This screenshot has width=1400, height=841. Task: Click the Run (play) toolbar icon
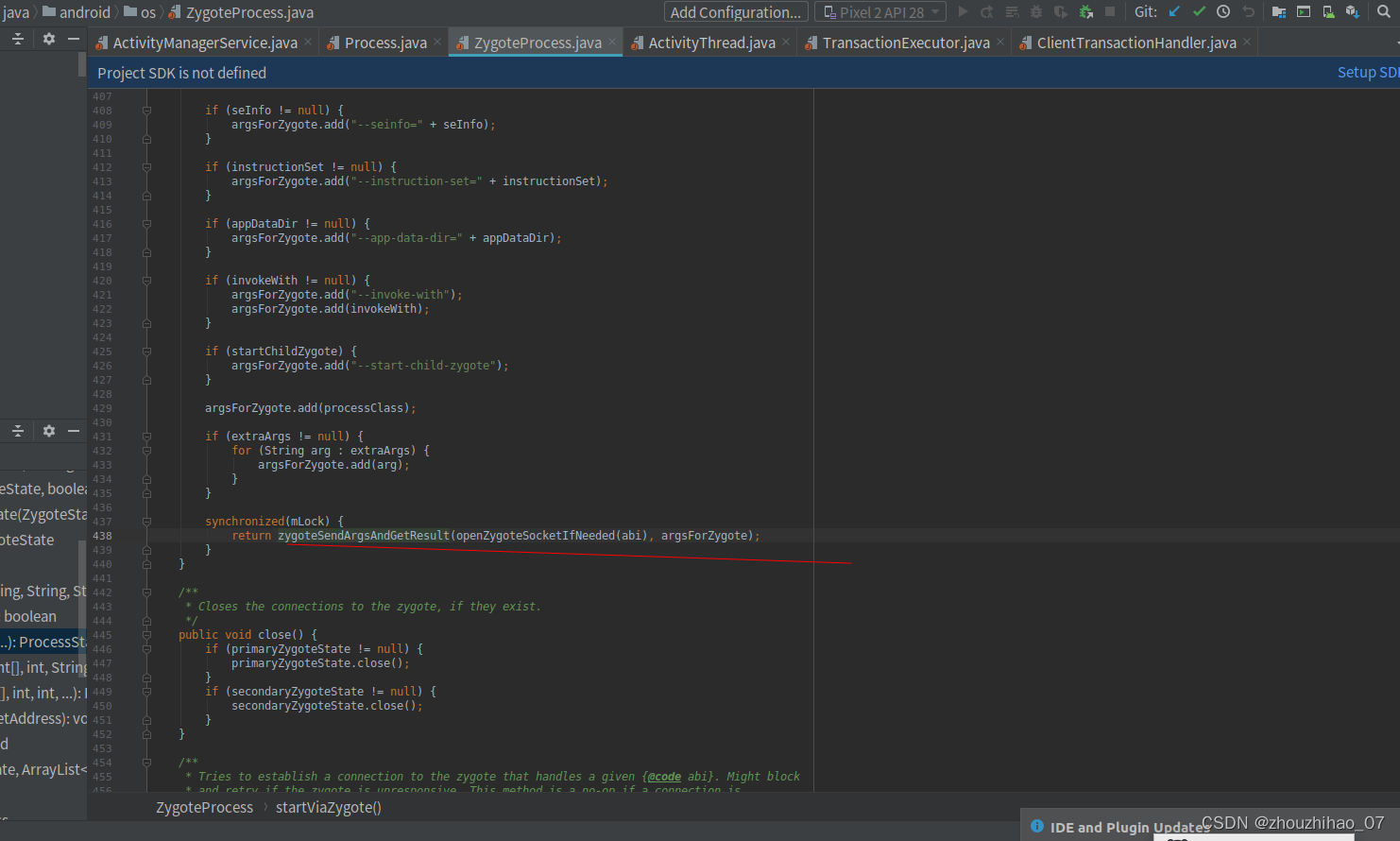[x=963, y=11]
